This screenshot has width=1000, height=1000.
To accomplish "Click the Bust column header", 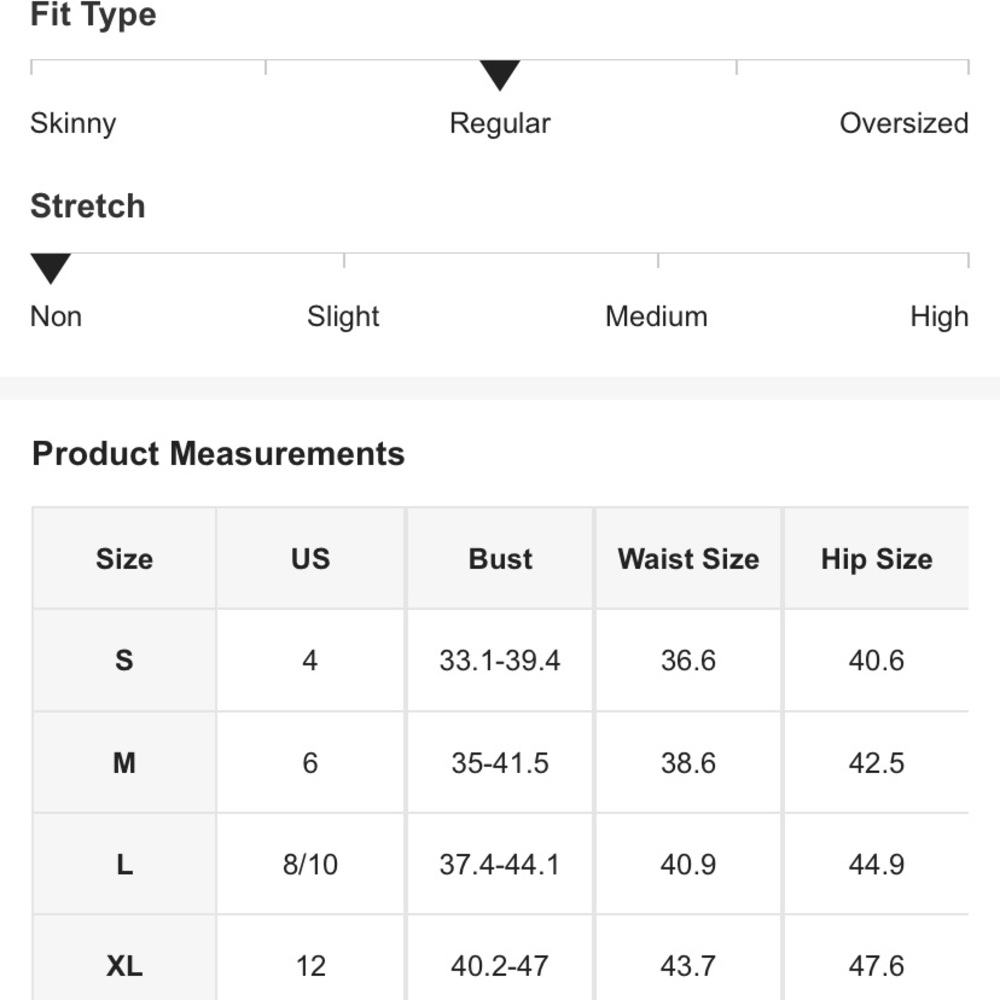I will click(500, 559).
